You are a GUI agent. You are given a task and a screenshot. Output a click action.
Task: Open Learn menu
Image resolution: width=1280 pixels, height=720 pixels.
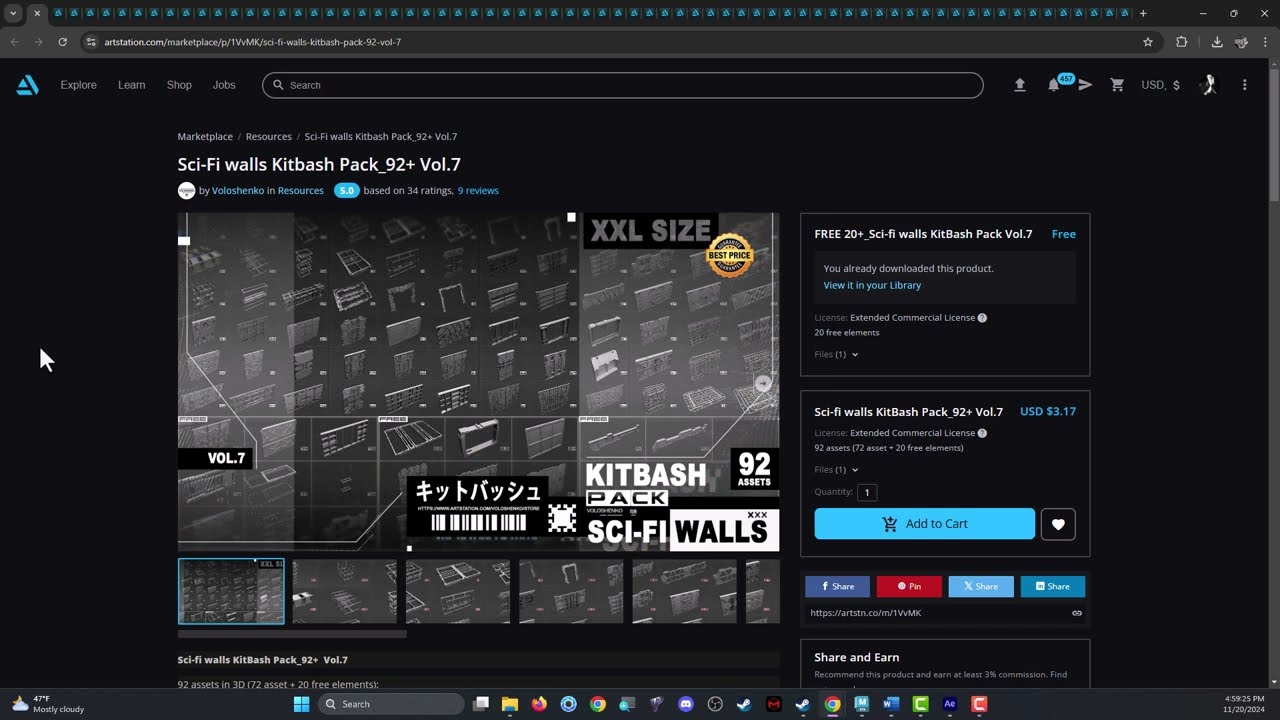(x=131, y=85)
